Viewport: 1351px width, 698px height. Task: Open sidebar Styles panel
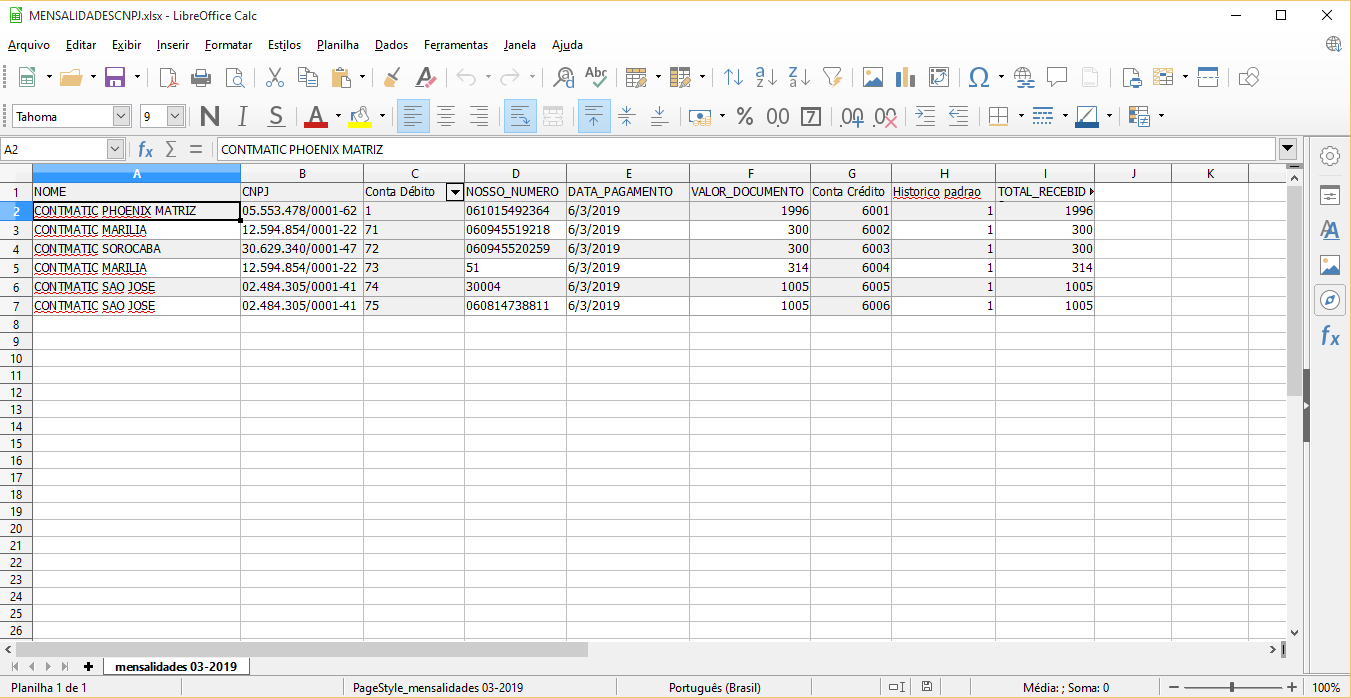click(x=1329, y=230)
